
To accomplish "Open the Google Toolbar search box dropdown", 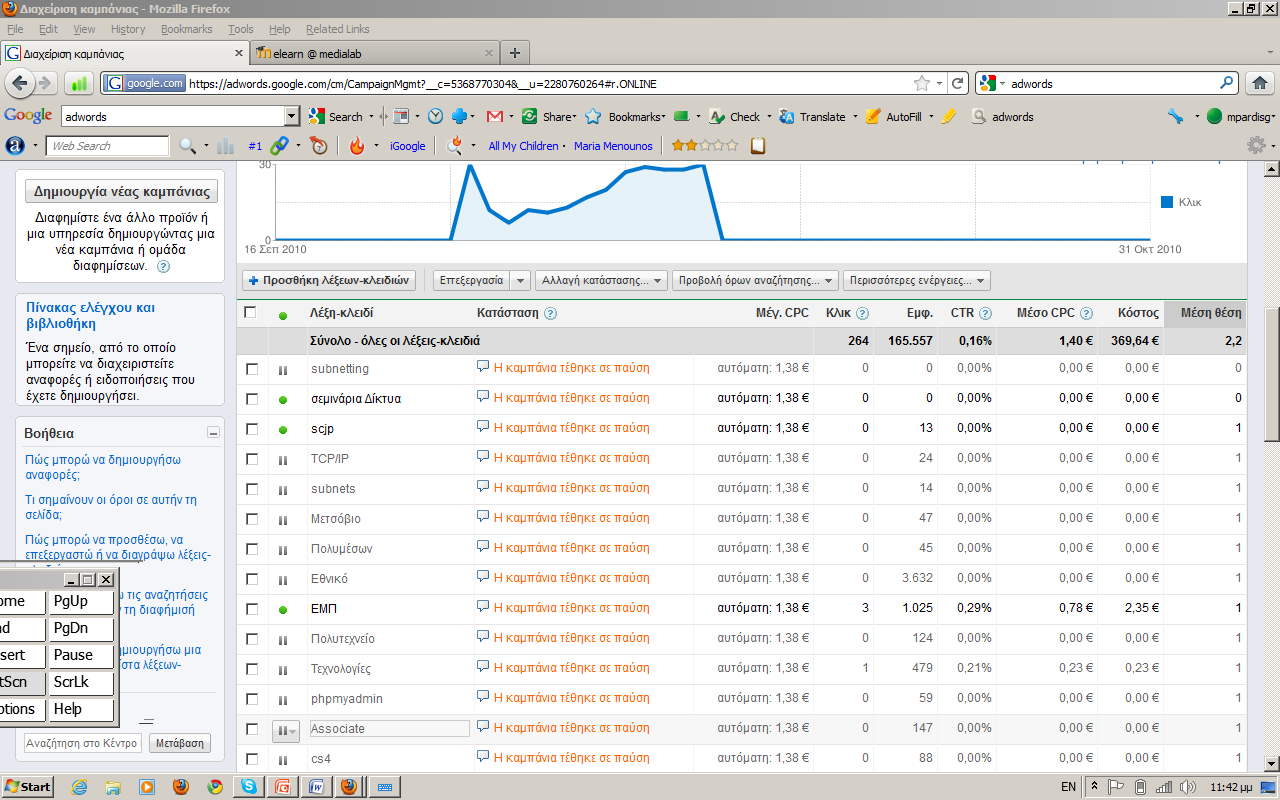I will click(291, 116).
